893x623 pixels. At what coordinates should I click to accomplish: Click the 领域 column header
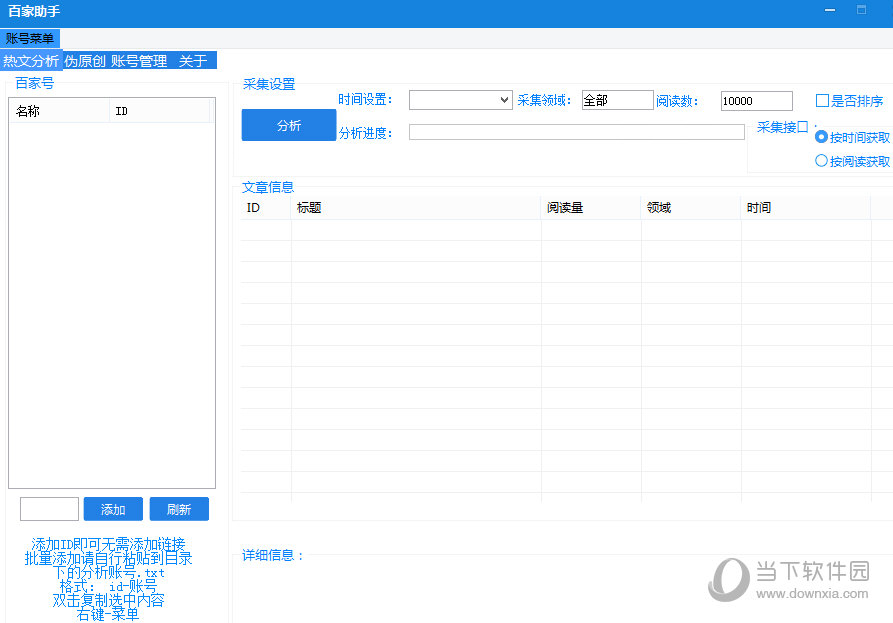(690, 208)
